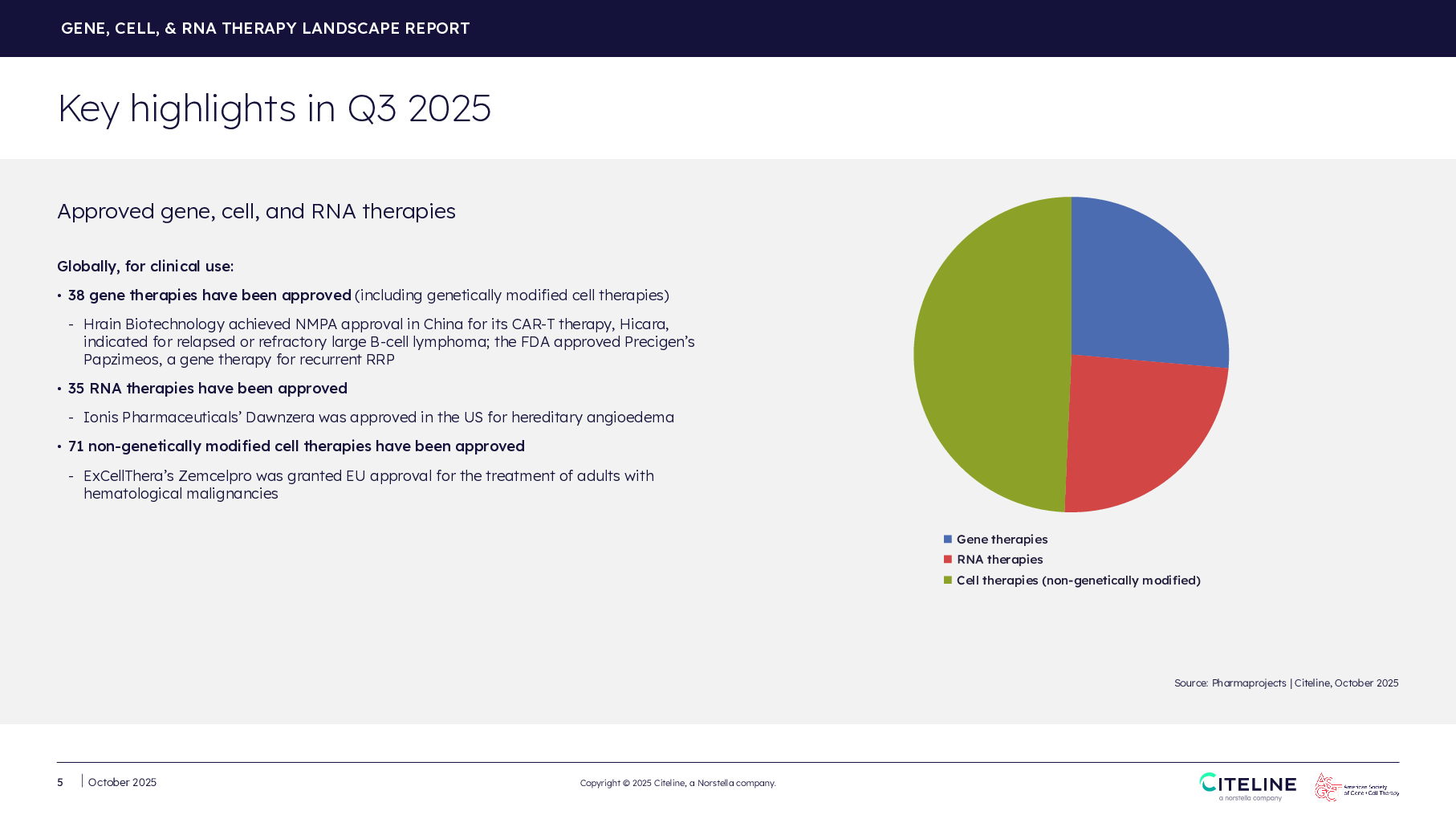Viewport: 1456px width, 819px height.
Task: Click the Pharmaprojects source citation text
Action: coord(1286,683)
